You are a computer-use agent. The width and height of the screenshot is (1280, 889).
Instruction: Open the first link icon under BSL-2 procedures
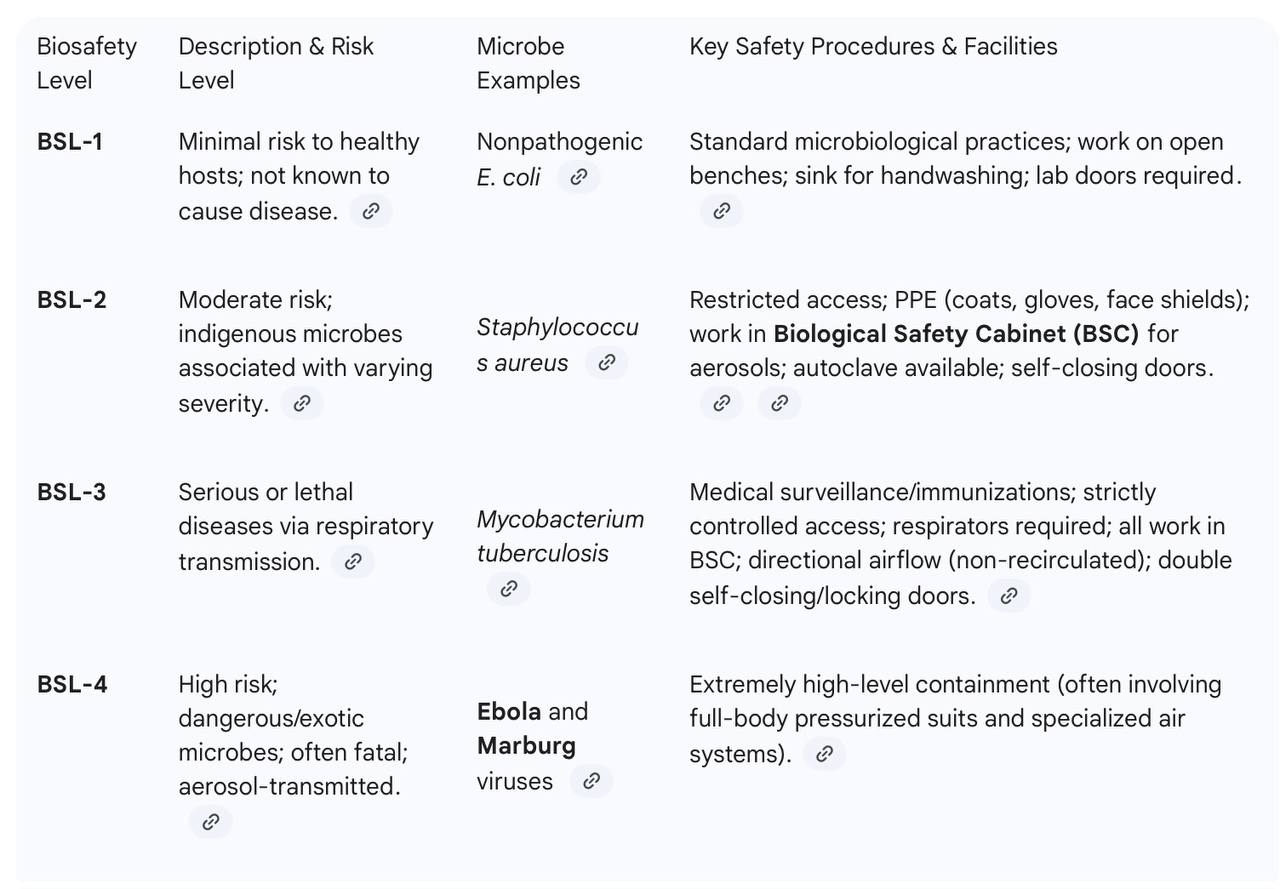721,403
